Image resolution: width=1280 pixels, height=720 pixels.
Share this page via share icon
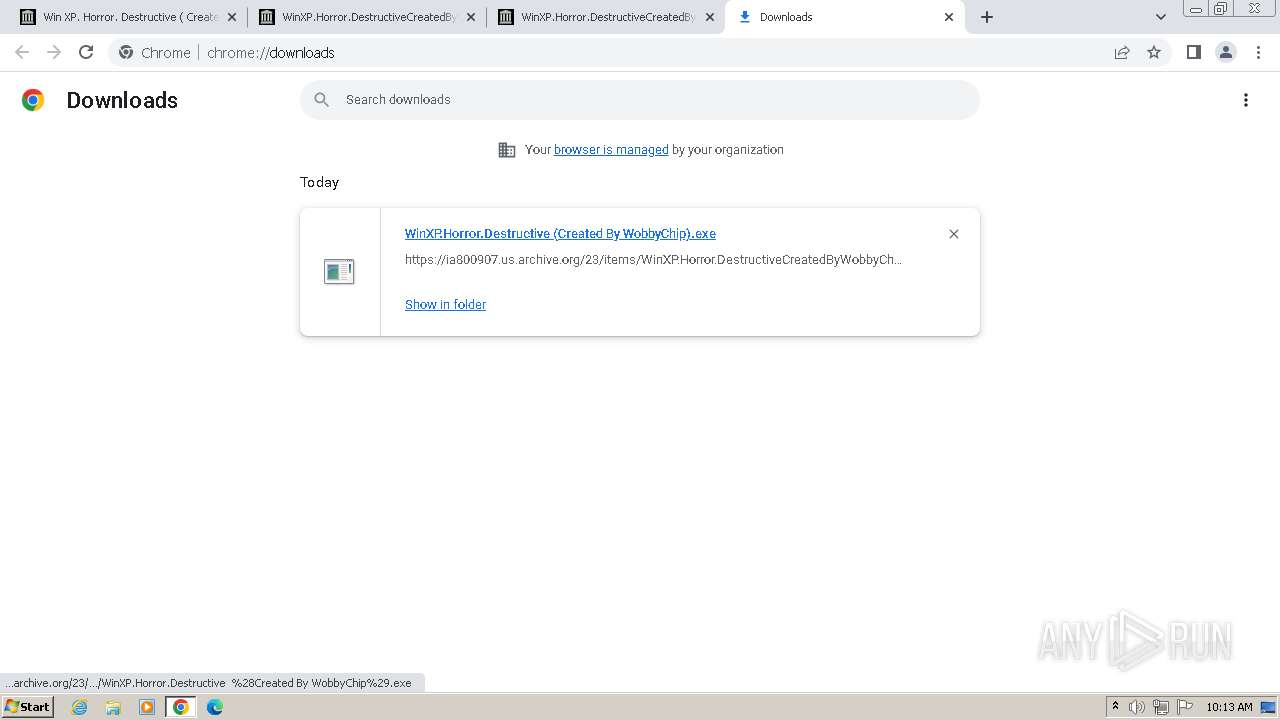(1122, 52)
